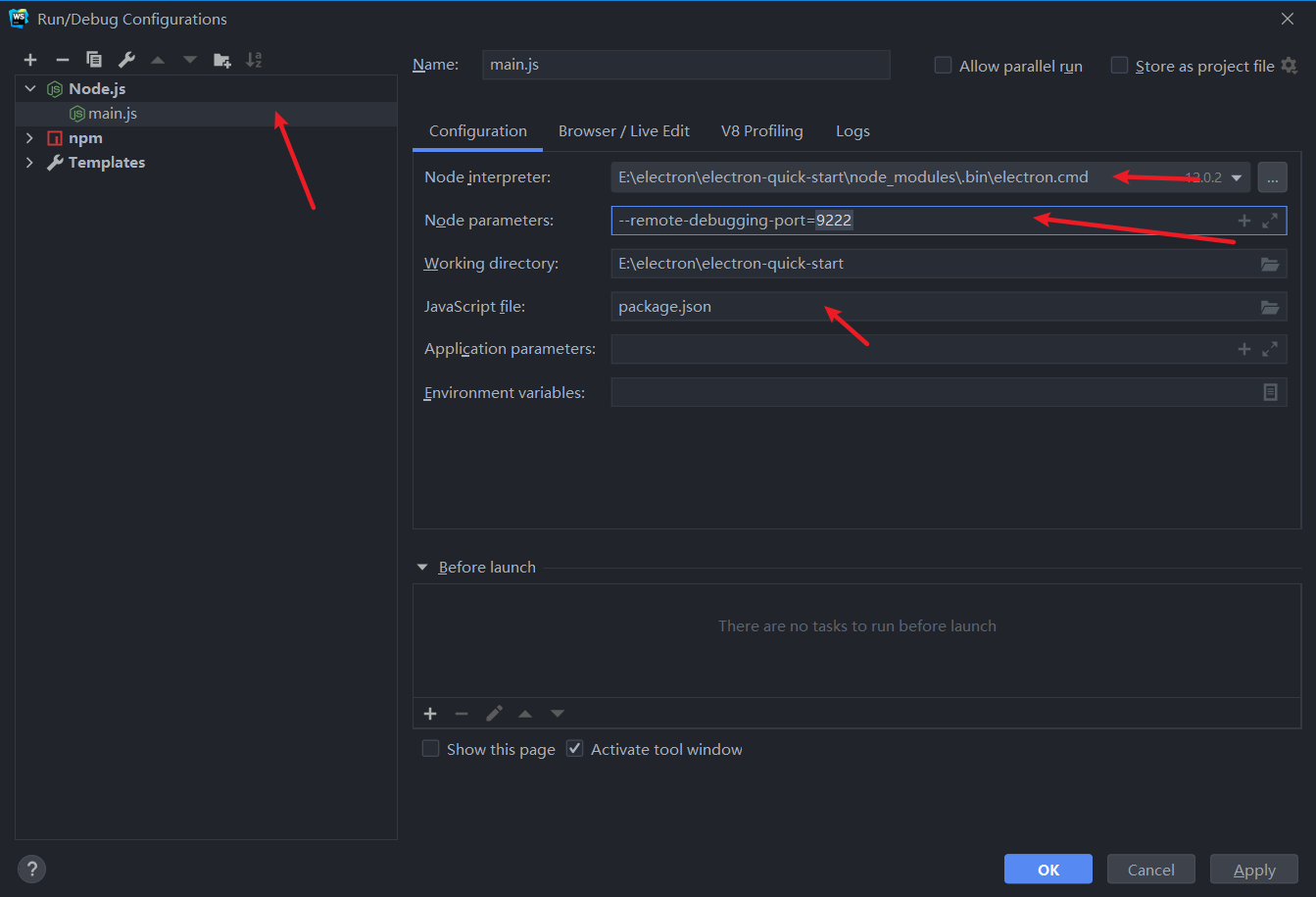Screen dimensions: 1316x897
Task: Click the Apply button
Action: [1253, 870]
